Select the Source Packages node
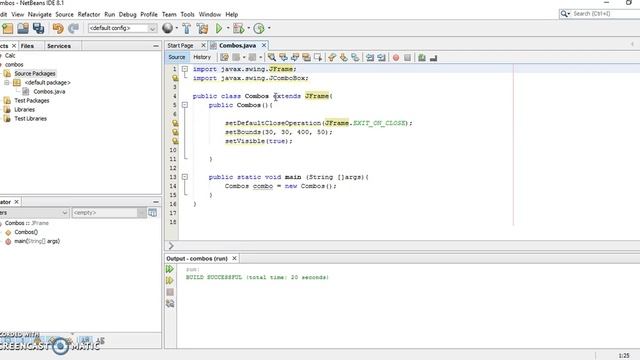This screenshot has width=640, height=360. point(35,73)
